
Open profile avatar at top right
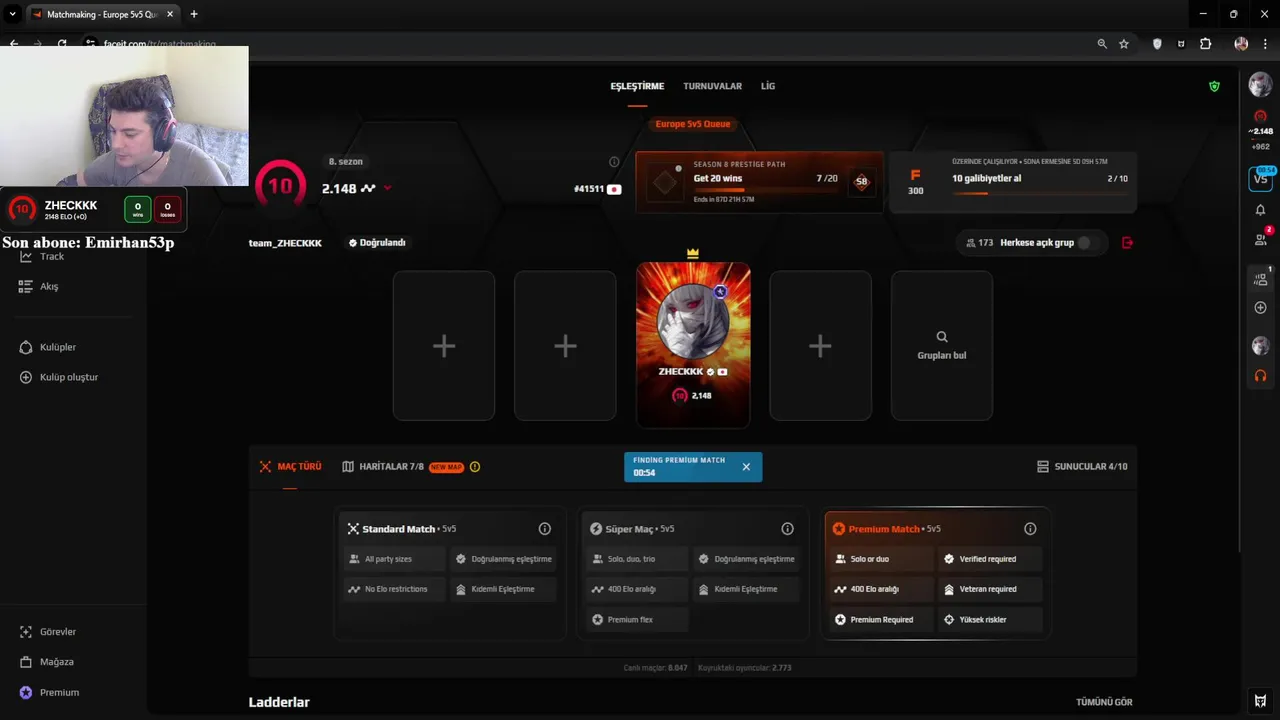(x=1260, y=86)
